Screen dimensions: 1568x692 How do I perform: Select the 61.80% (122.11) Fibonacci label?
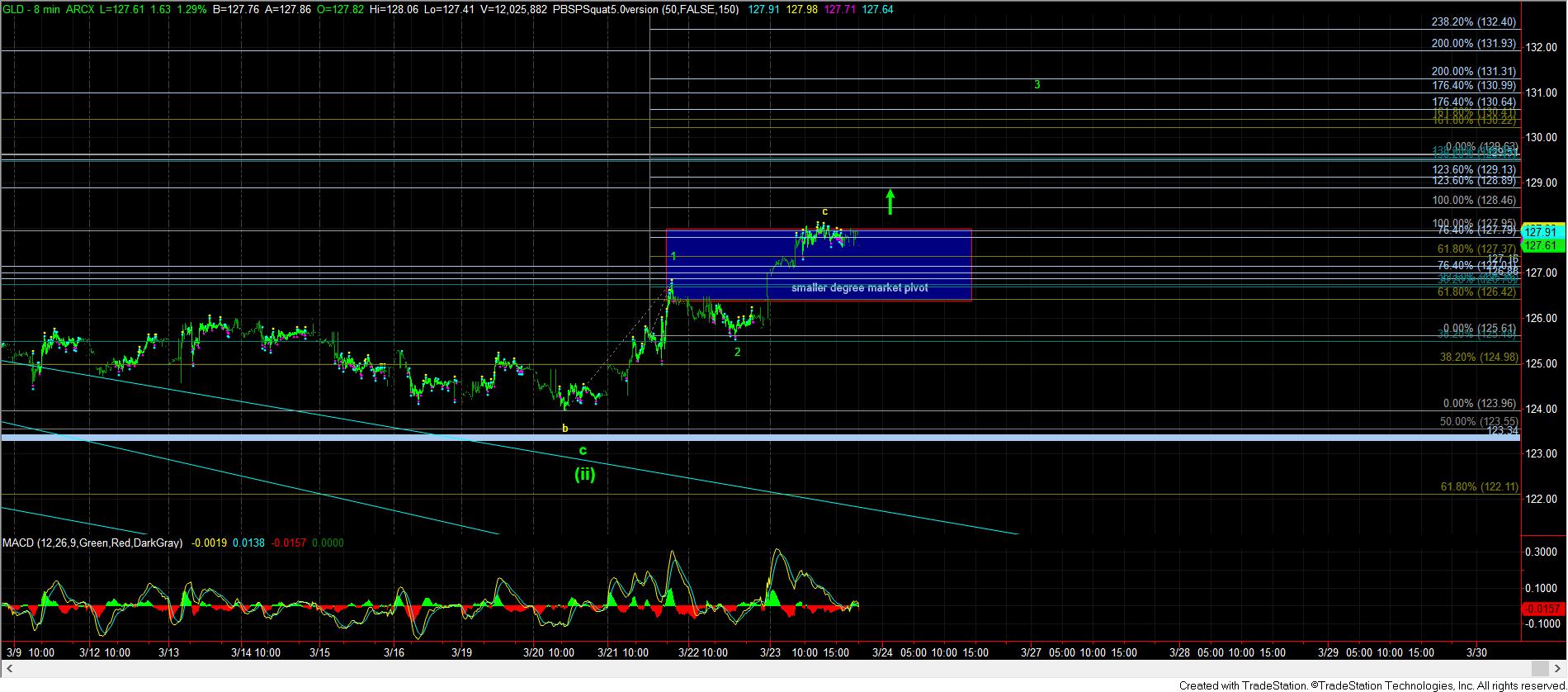[1479, 487]
